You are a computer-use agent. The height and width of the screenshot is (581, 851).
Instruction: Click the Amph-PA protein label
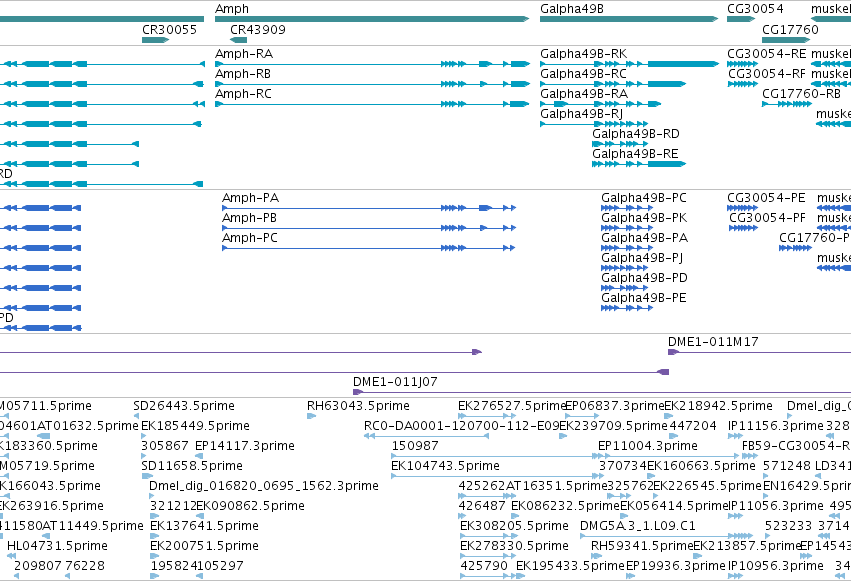tap(251, 198)
